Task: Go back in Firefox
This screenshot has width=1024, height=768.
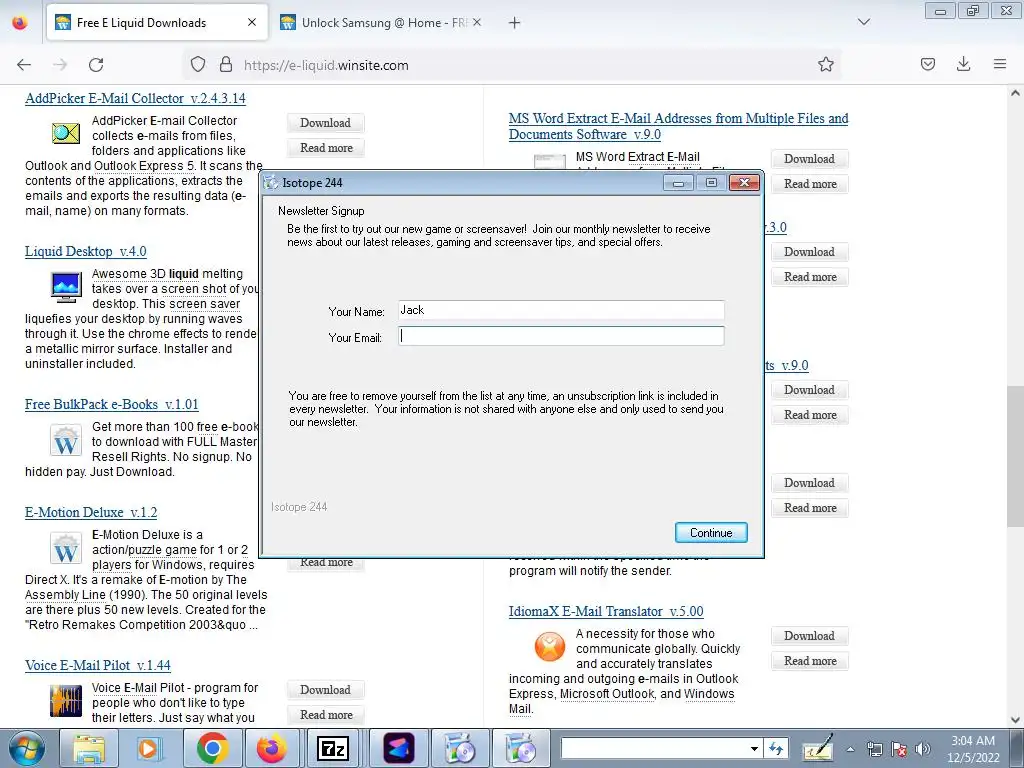Action: pyautogui.click(x=24, y=65)
